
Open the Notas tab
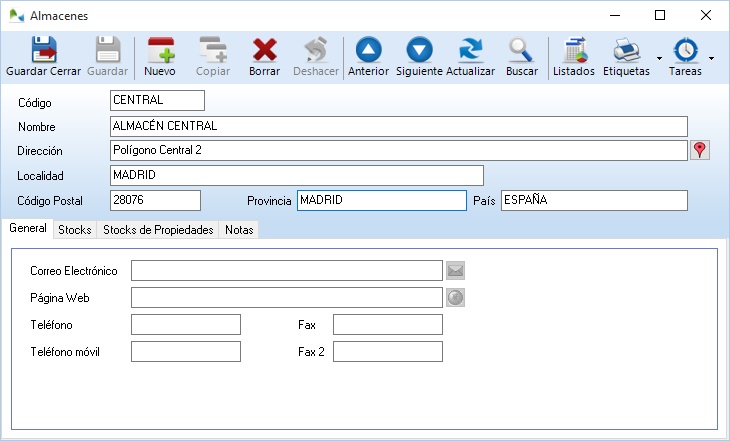point(239,230)
